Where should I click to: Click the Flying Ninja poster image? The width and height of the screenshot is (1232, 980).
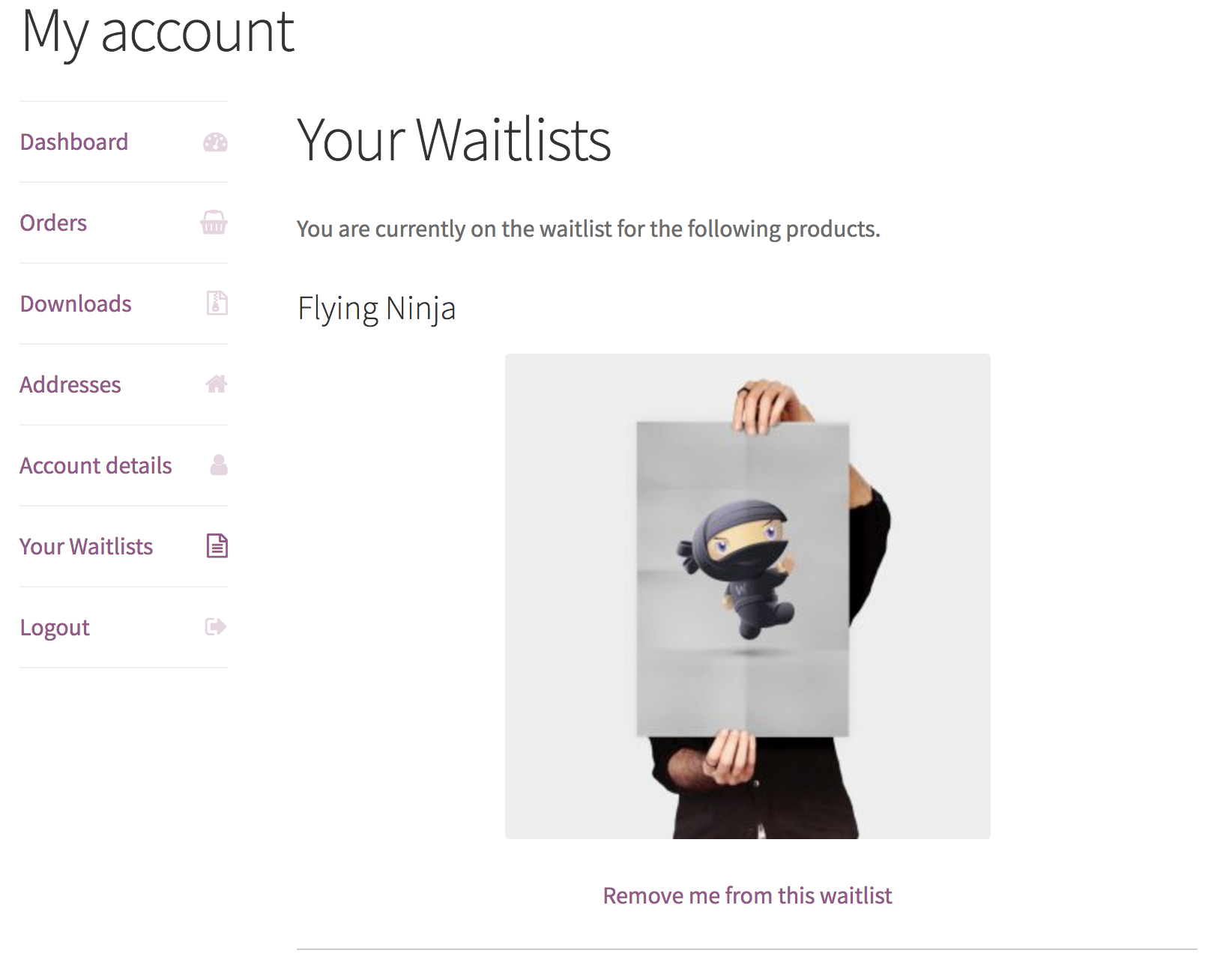tap(747, 596)
